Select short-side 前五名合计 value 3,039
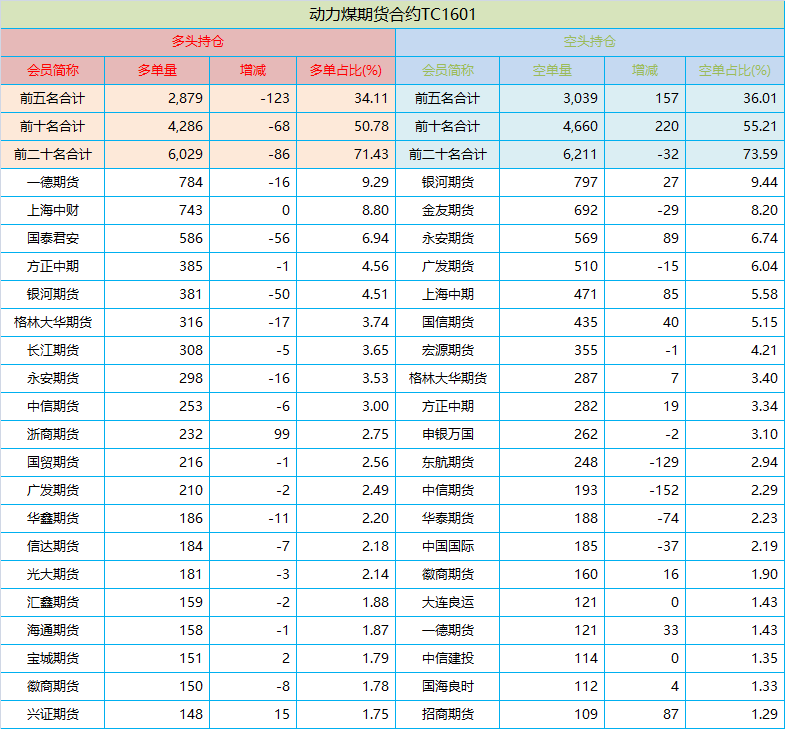Viewport: 785px width, 729px height. [x=580, y=98]
